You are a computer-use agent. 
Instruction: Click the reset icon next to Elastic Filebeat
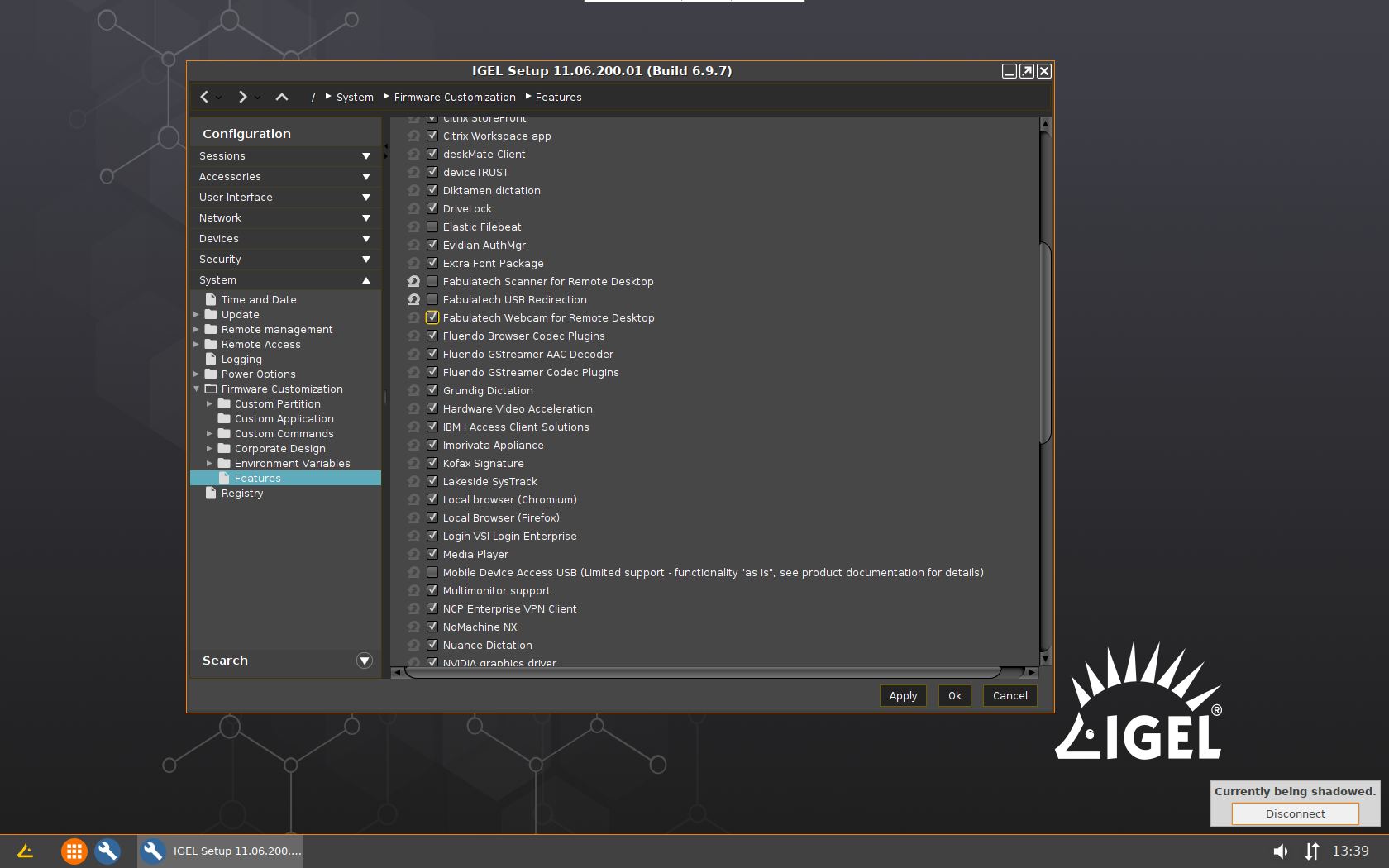[x=414, y=227]
